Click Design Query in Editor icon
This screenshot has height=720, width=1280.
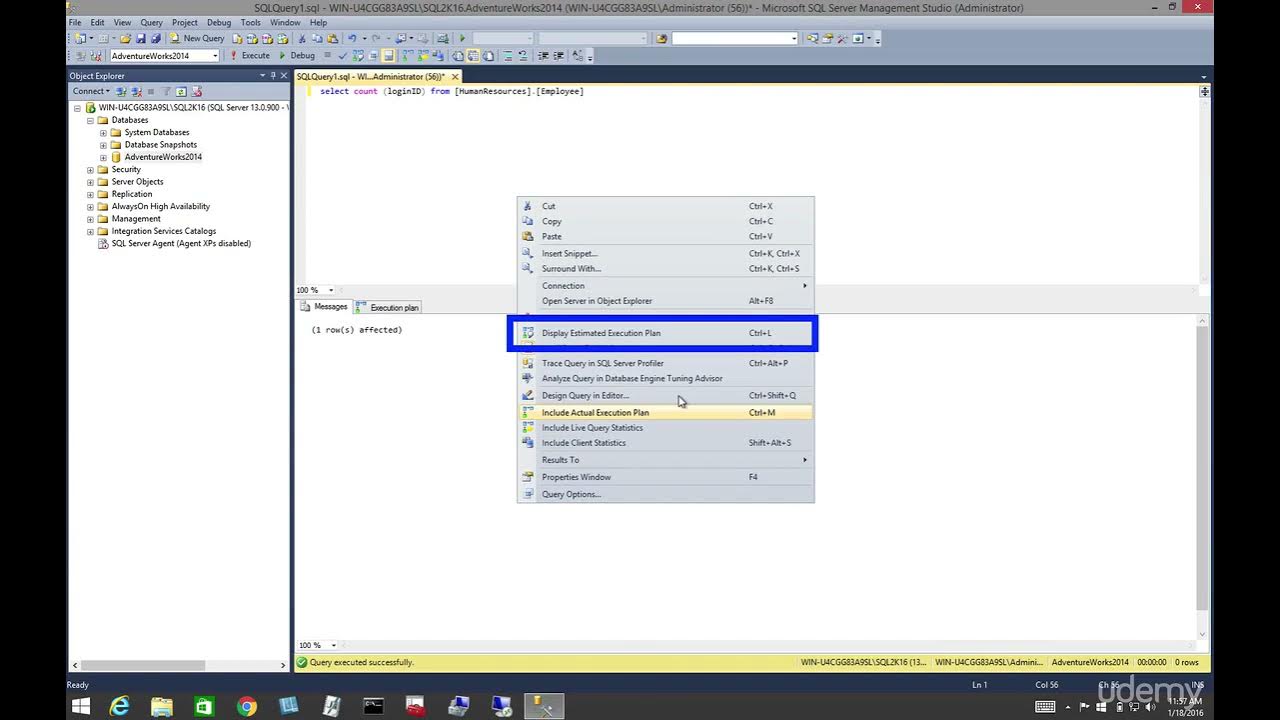click(528, 395)
